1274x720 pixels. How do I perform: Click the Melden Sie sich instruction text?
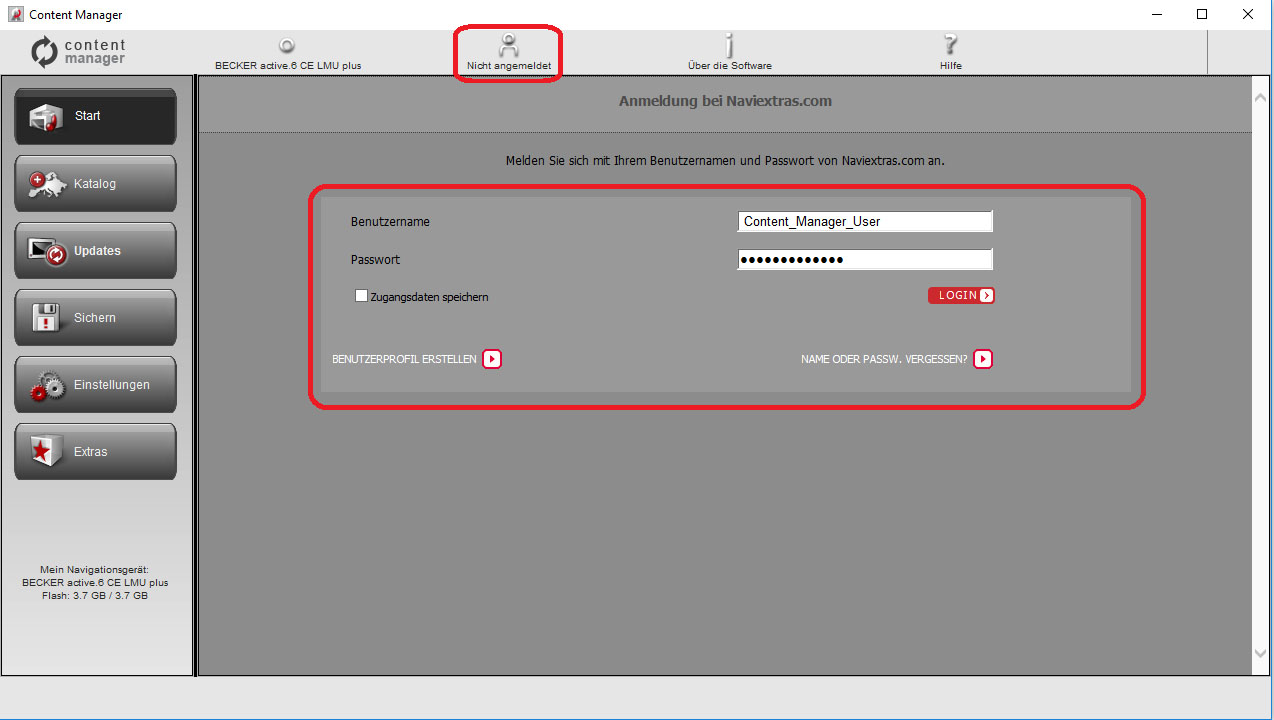(x=725, y=160)
